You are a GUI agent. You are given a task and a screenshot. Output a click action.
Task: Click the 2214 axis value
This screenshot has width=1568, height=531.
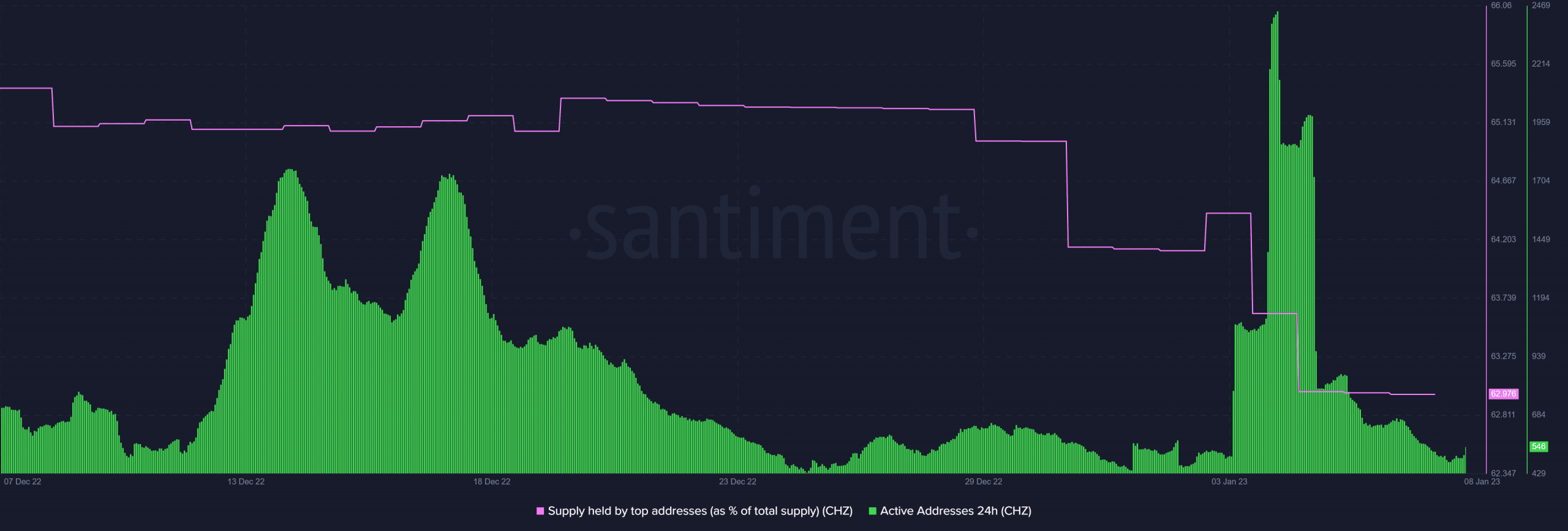pos(1541,64)
